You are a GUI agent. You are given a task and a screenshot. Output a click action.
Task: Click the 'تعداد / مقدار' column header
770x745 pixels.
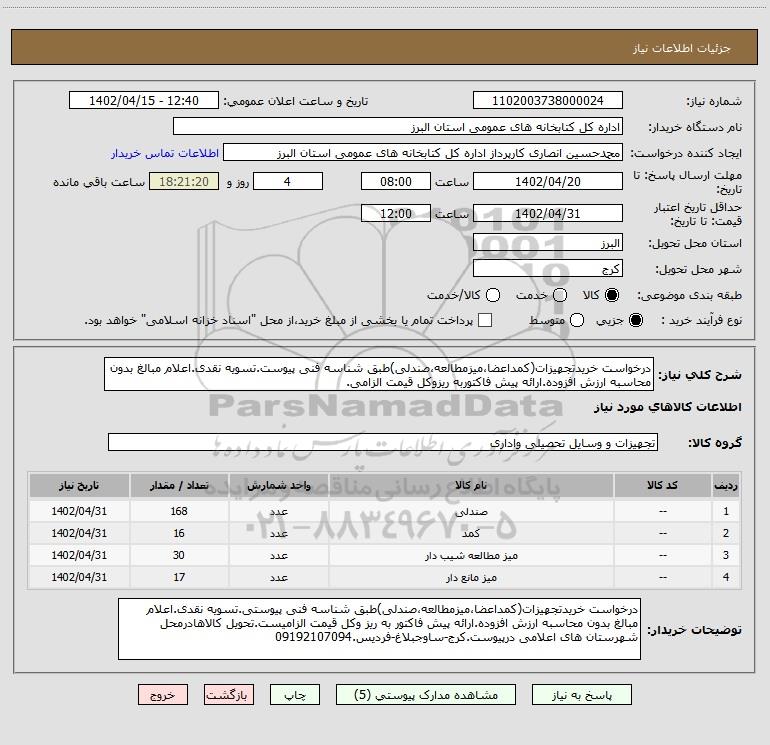pyautogui.click(x=179, y=485)
